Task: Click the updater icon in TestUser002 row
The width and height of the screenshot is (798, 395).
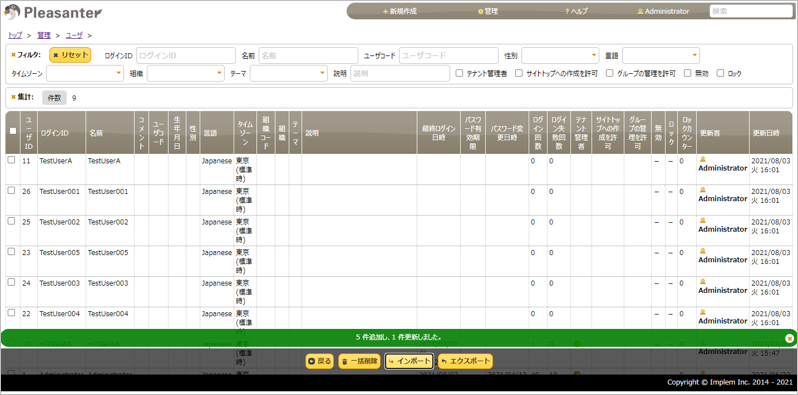Action: pyautogui.click(x=703, y=220)
